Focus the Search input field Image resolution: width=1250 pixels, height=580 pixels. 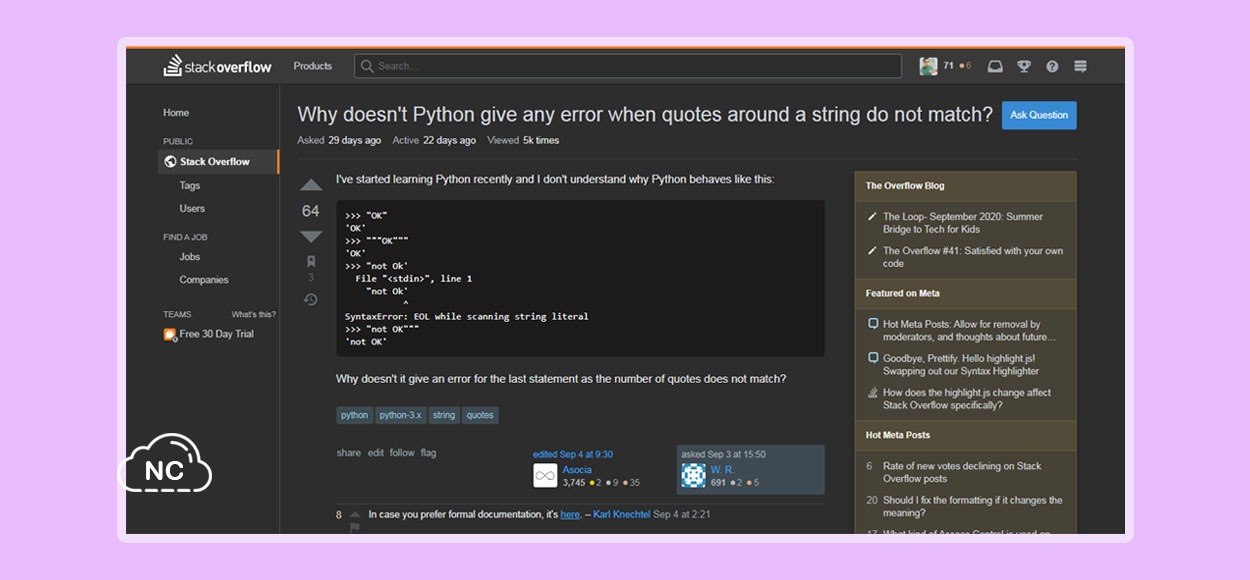click(628, 66)
